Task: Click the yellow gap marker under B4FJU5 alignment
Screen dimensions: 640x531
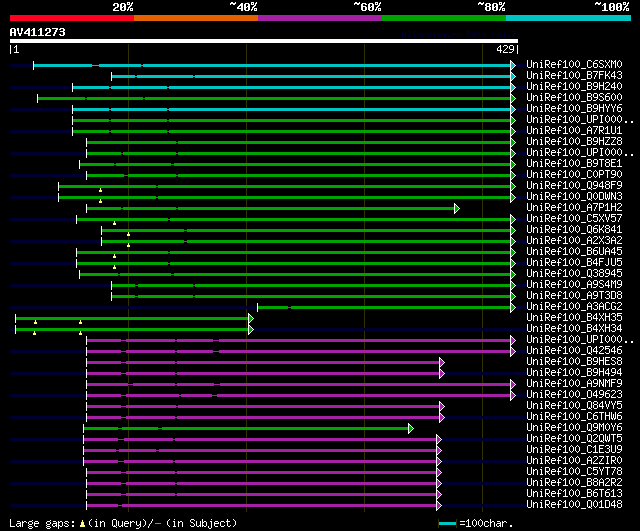Action: (114, 267)
